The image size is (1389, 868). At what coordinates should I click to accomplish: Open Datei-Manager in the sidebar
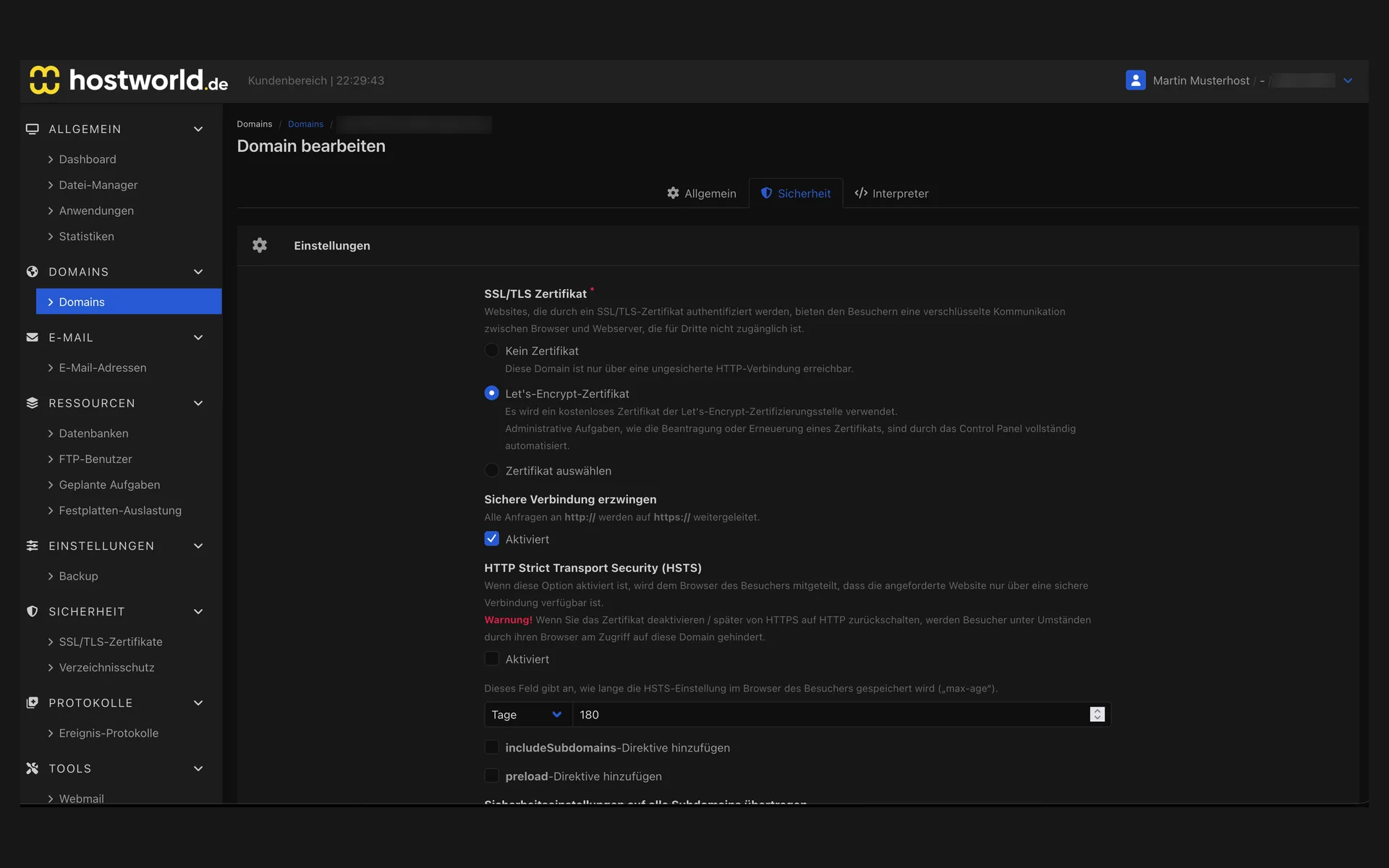point(98,184)
